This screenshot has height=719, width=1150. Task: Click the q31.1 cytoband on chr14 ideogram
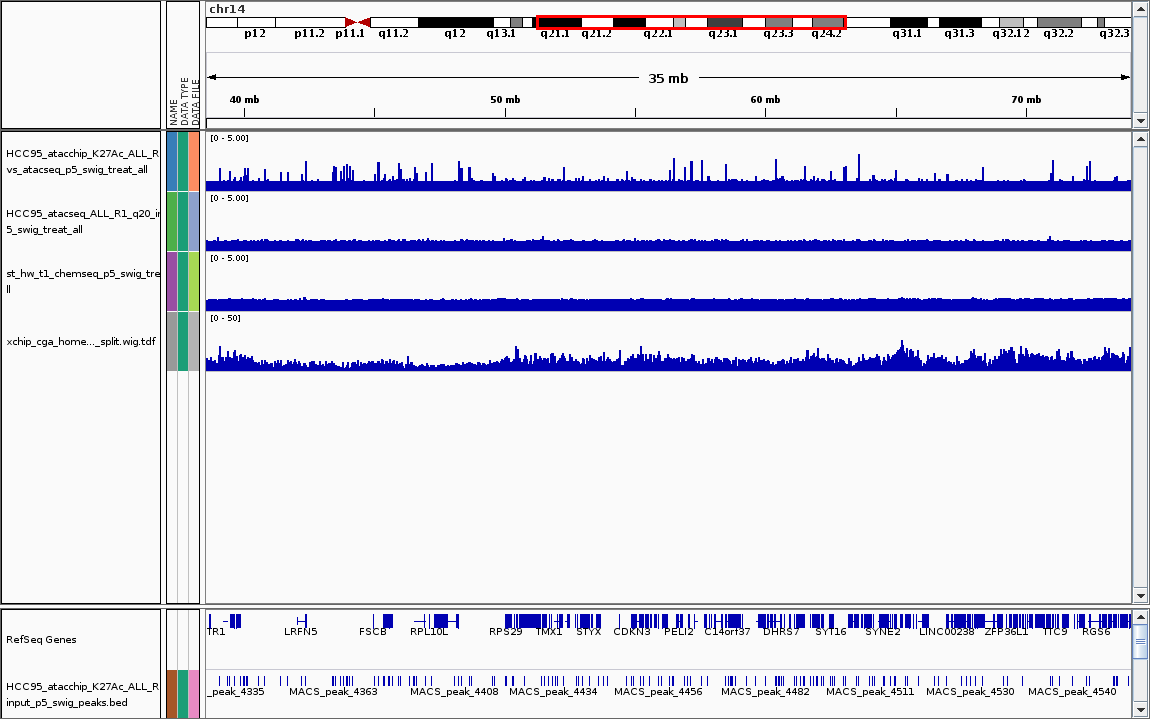click(908, 21)
